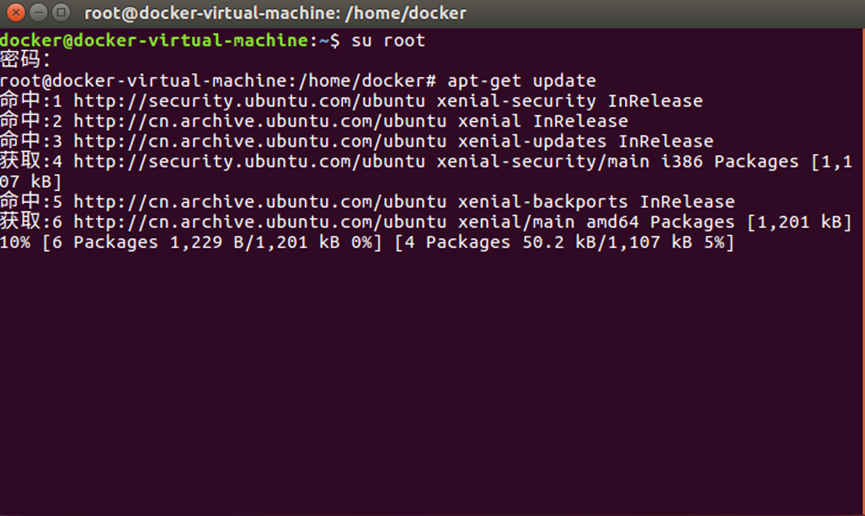Close the terminal window
This screenshot has height=516, width=865.
[x=14, y=13]
